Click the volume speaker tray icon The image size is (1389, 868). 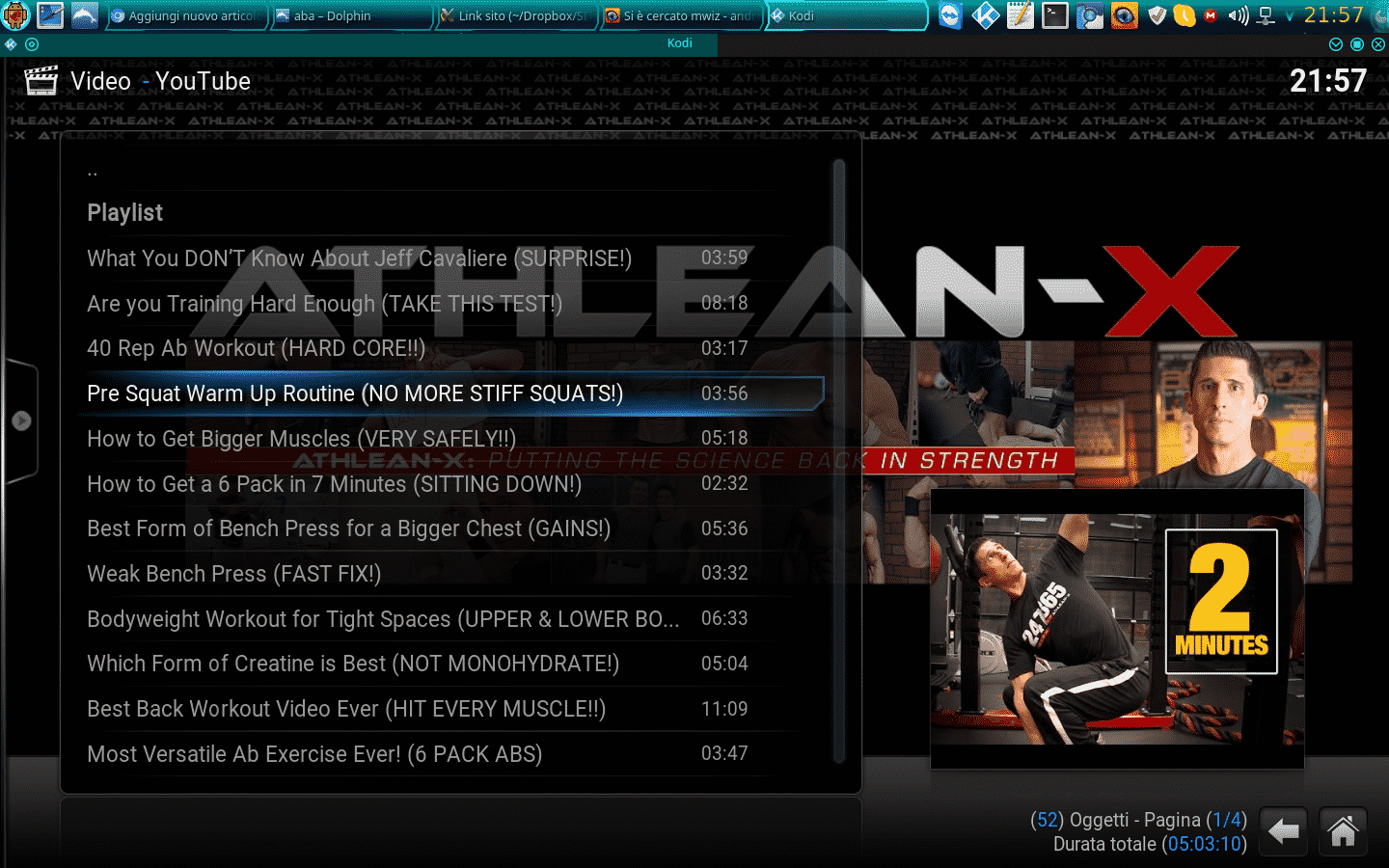tap(1239, 15)
